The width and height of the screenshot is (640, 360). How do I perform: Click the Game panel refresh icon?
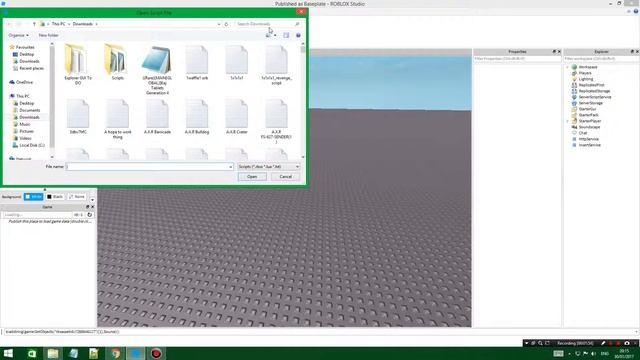tap(90, 214)
